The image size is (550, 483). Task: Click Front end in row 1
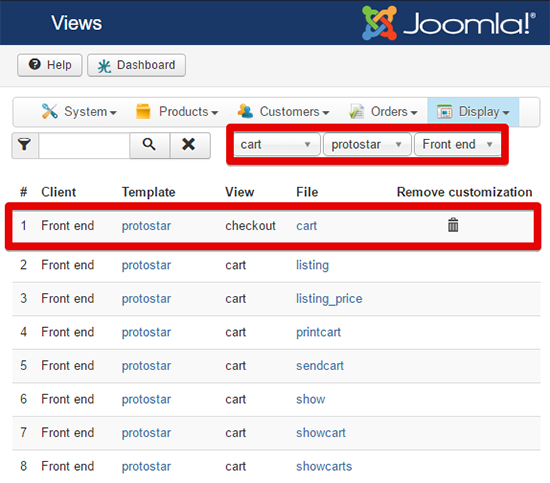[67, 226]
